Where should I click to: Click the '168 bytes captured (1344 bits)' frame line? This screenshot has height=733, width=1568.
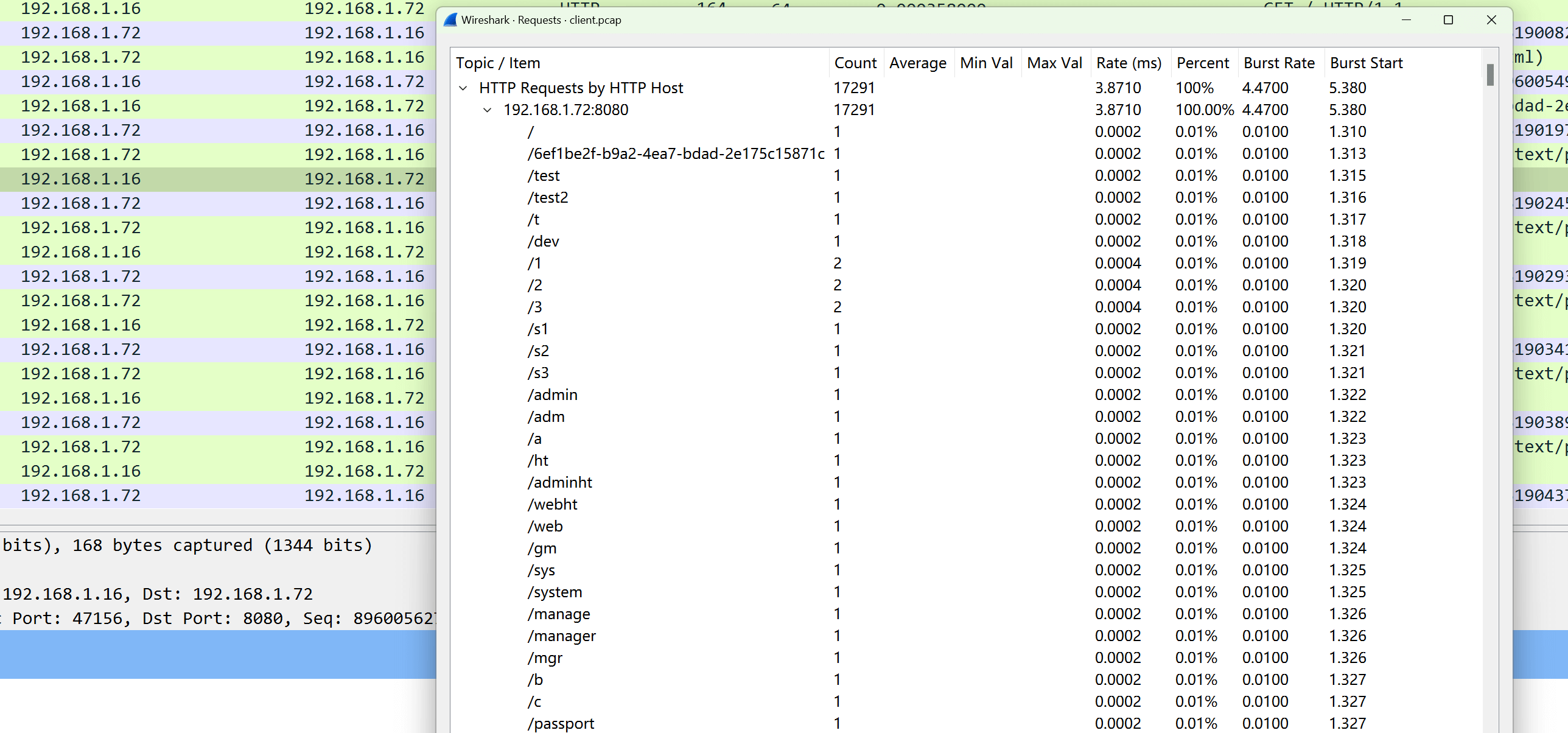(x=222, y=545)
